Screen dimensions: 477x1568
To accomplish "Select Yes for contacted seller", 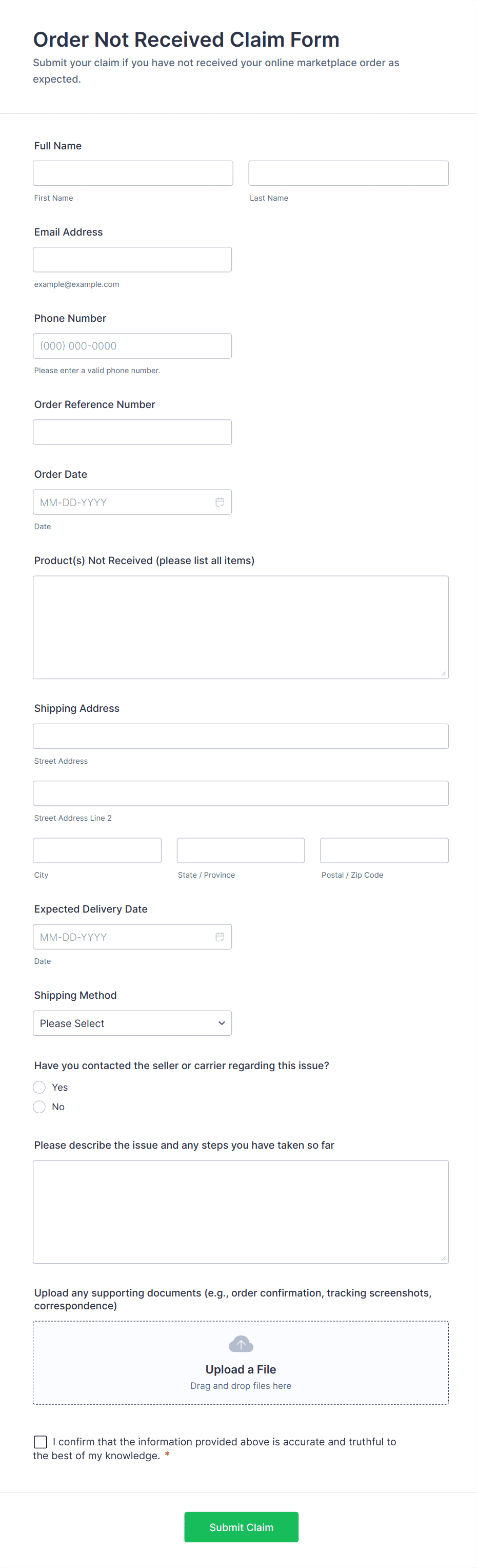I will (39, 1087).
